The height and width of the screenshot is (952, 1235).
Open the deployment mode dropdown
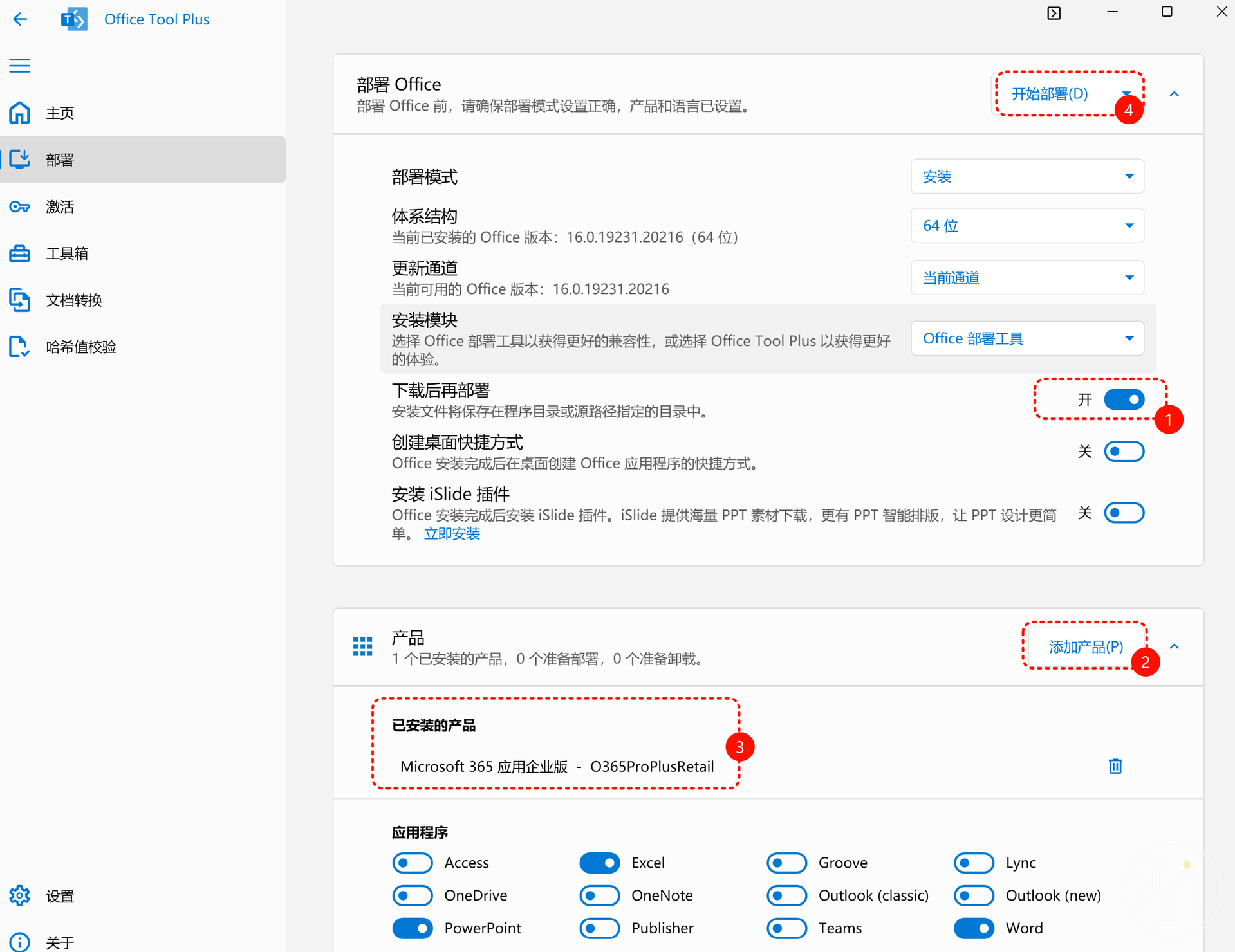point(1026,176)
